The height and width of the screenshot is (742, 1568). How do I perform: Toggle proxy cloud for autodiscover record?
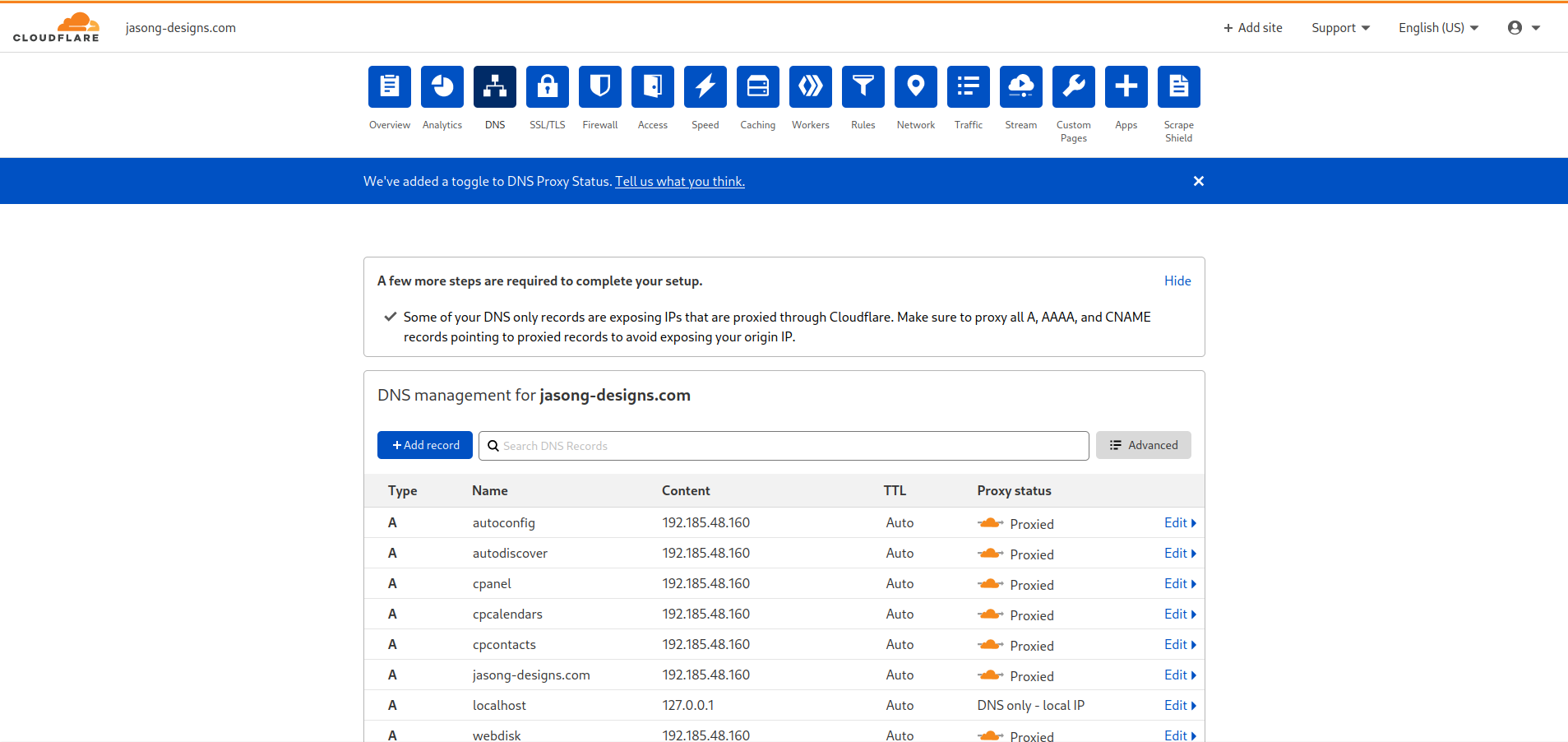pos(990,554)
